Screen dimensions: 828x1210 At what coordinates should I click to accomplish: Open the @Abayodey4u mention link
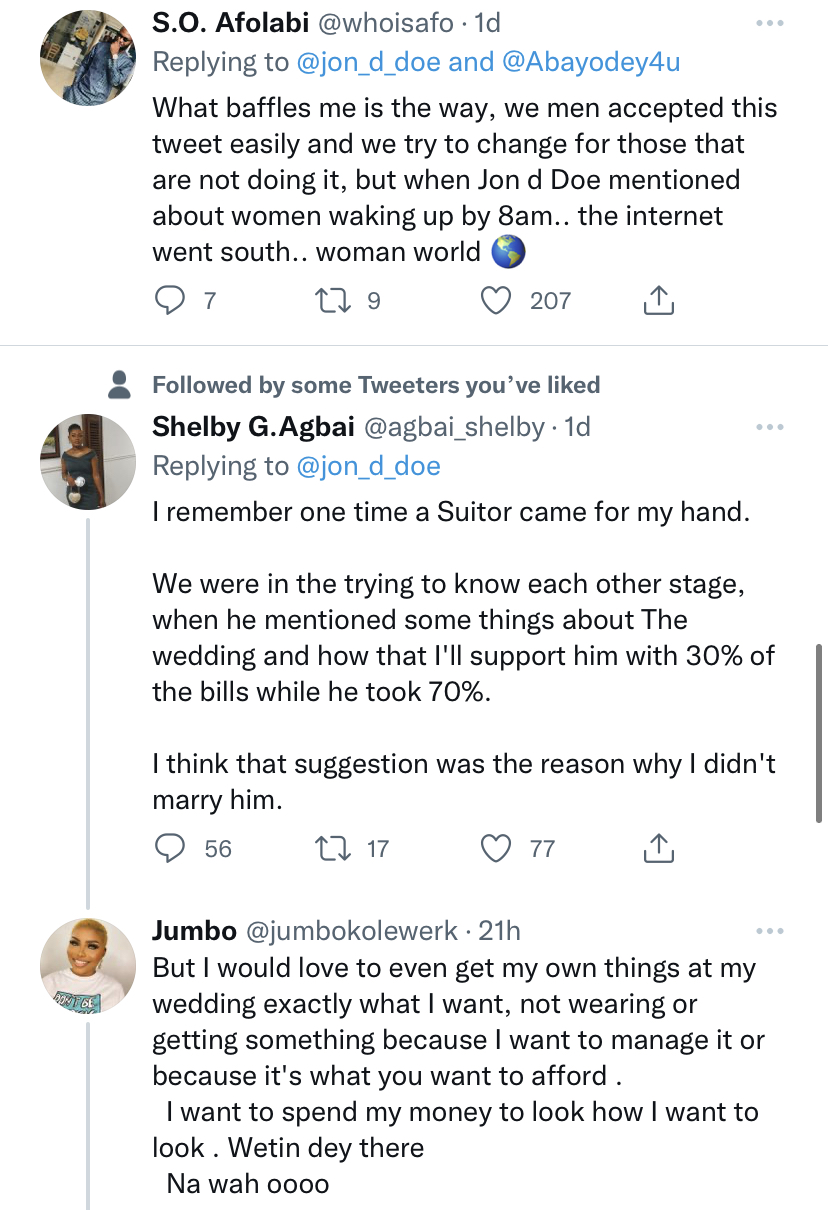tap(590, 62)
